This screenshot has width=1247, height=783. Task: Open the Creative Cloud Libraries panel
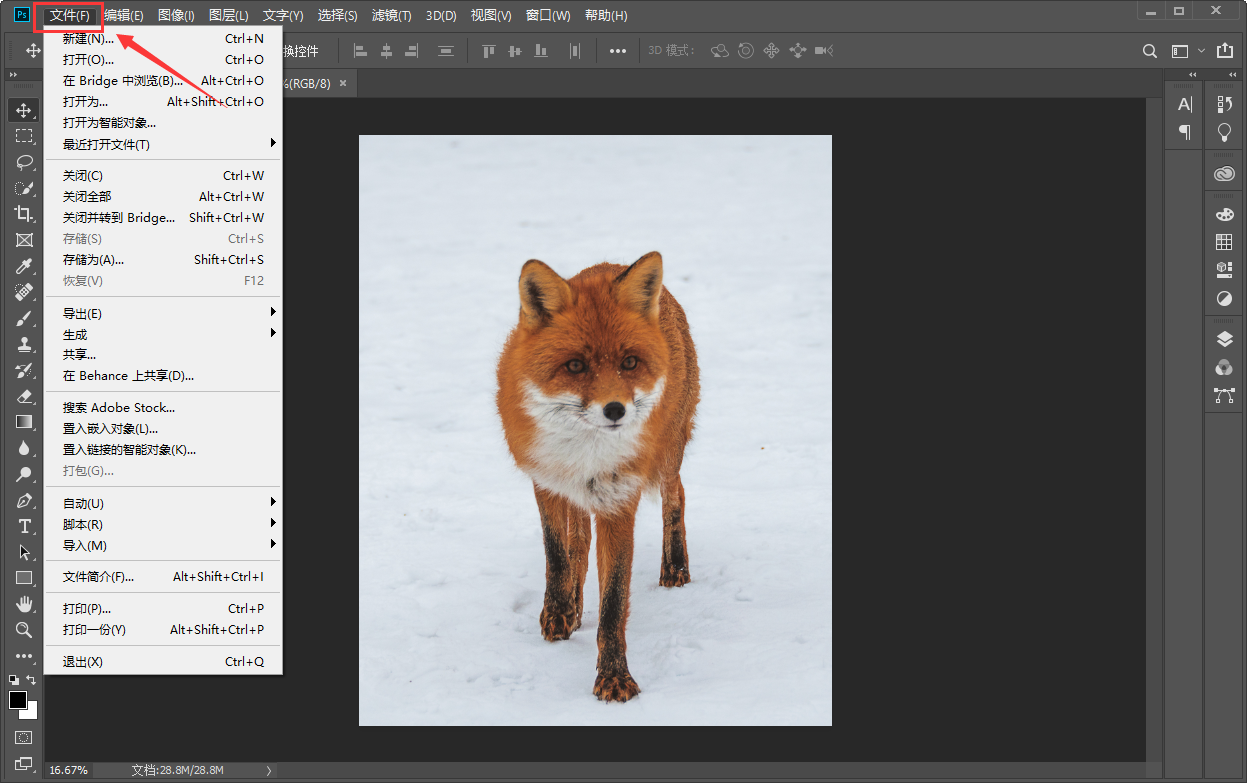click(1224, 174)
